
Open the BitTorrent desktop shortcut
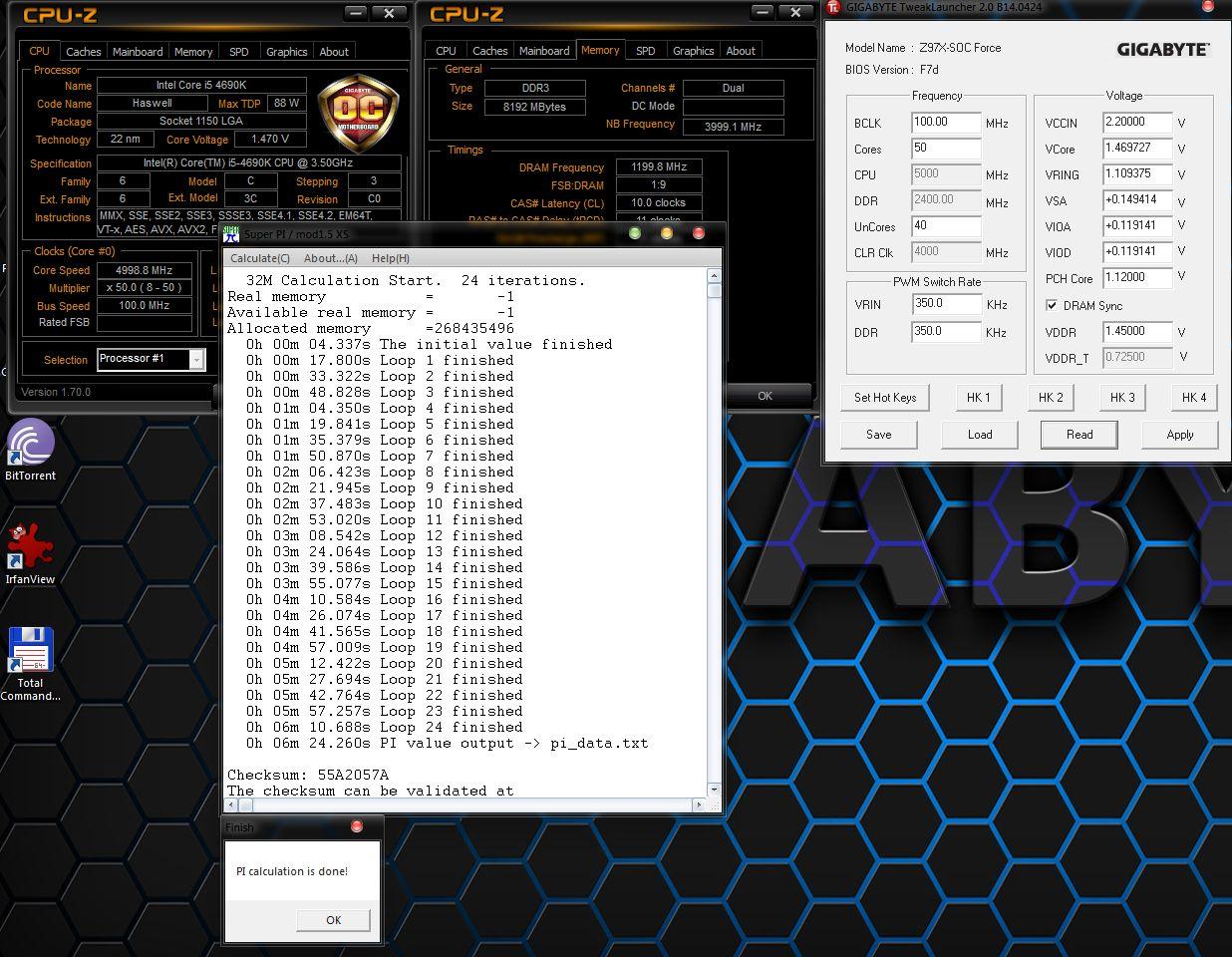pos(31,450)
